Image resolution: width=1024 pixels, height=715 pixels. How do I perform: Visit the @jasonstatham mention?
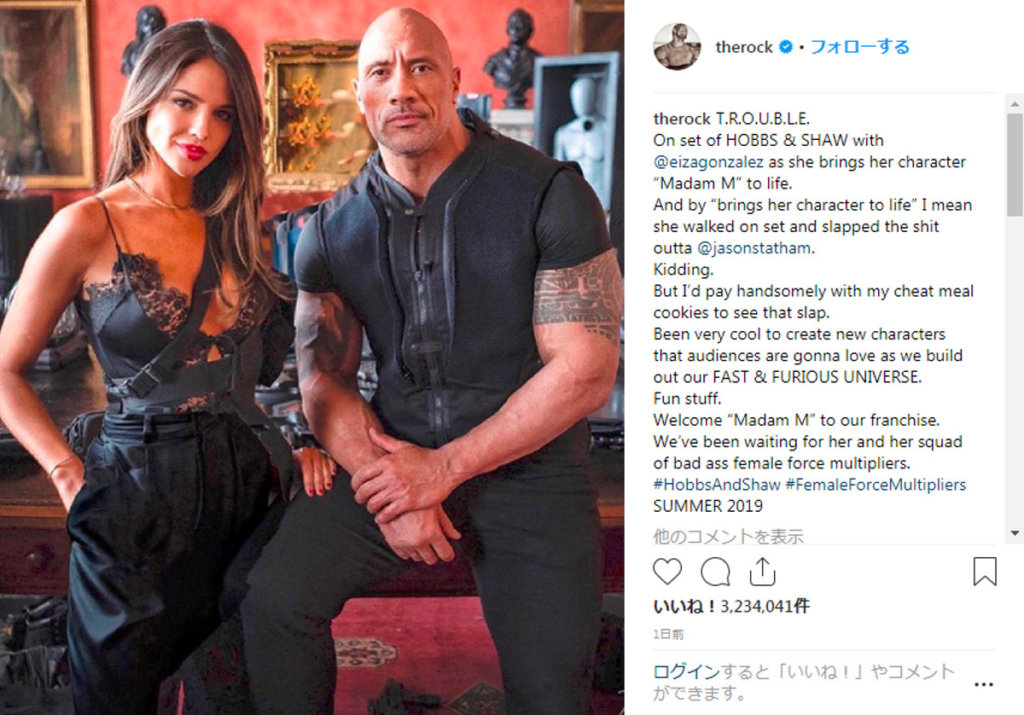[755, 248]
